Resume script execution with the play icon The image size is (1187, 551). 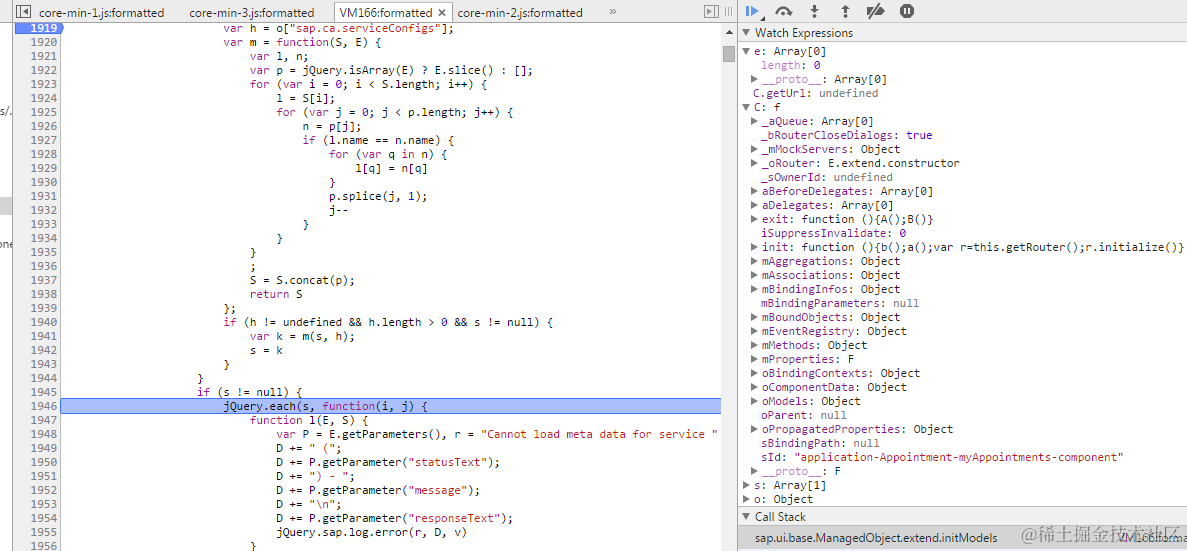[x=752, y=11]
